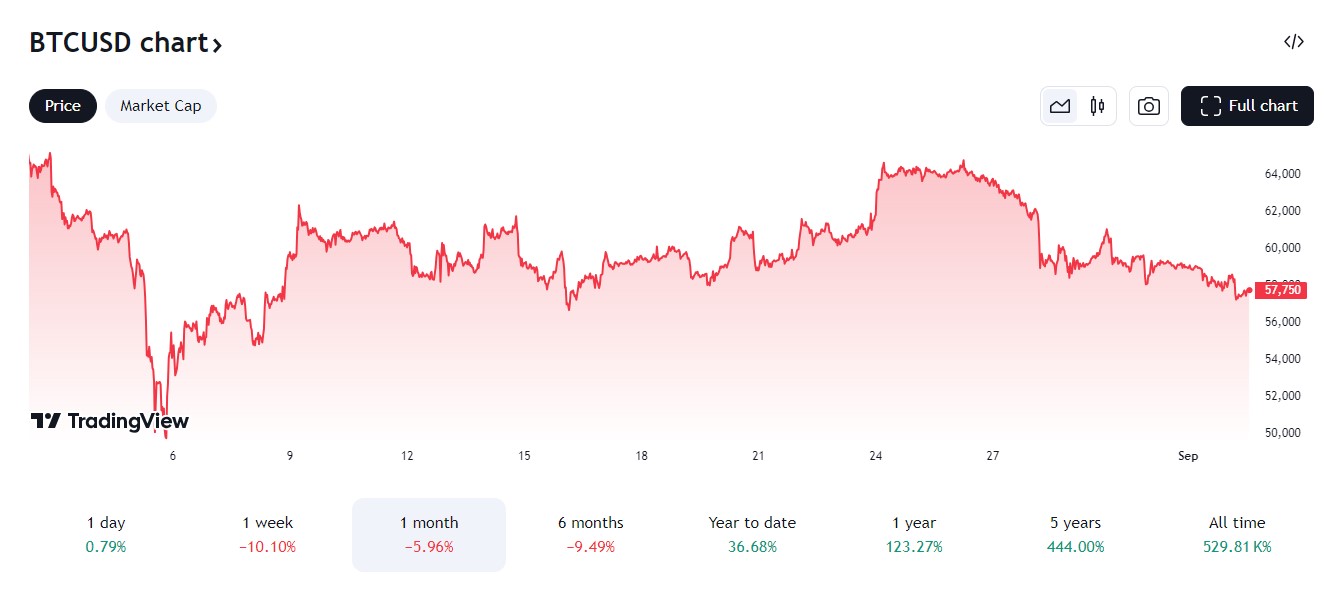Show the All time range
The height and width of the screenshot is (592, 1342).
1237,534
